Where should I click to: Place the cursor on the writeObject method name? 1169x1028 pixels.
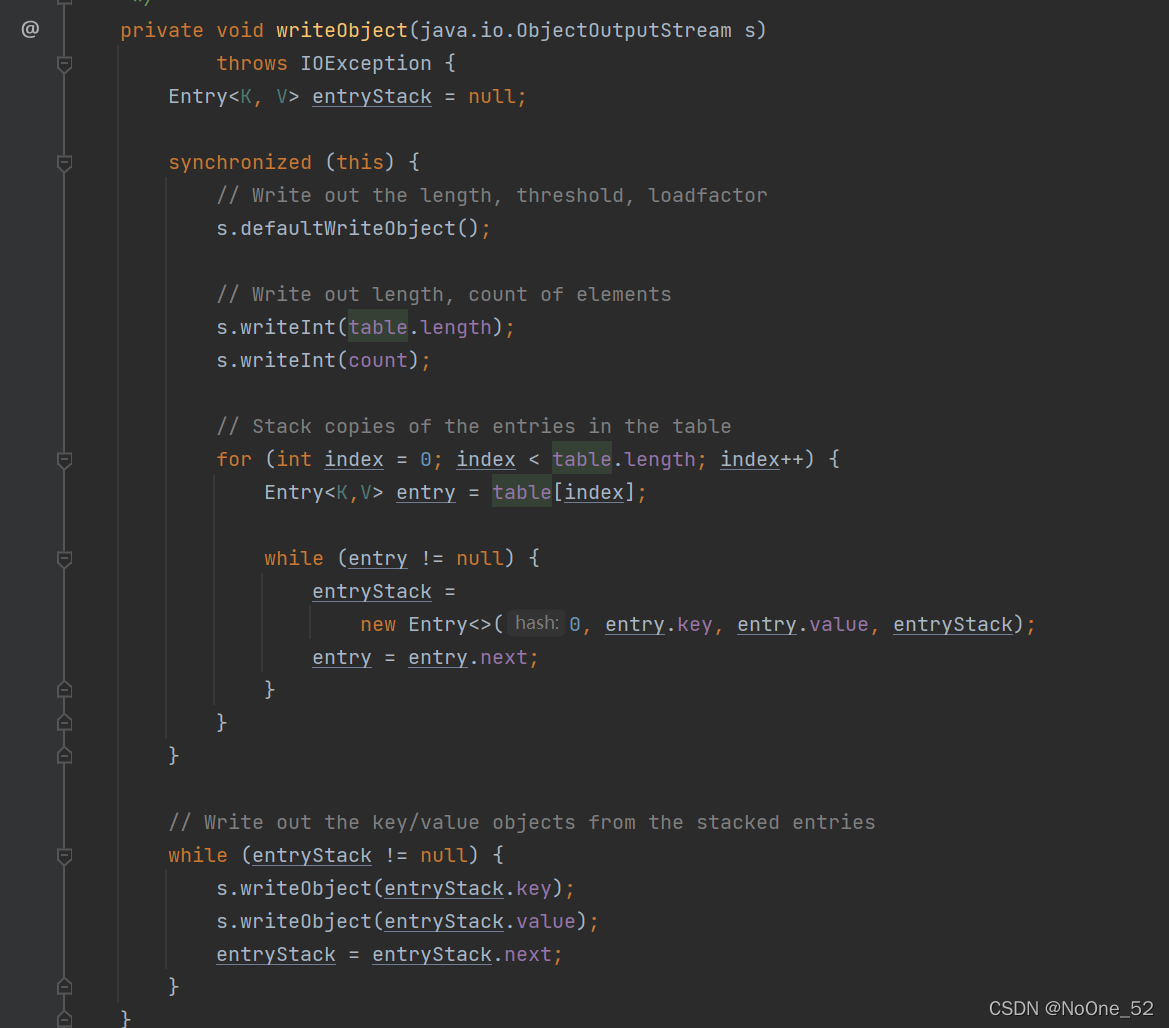(342, 31)
